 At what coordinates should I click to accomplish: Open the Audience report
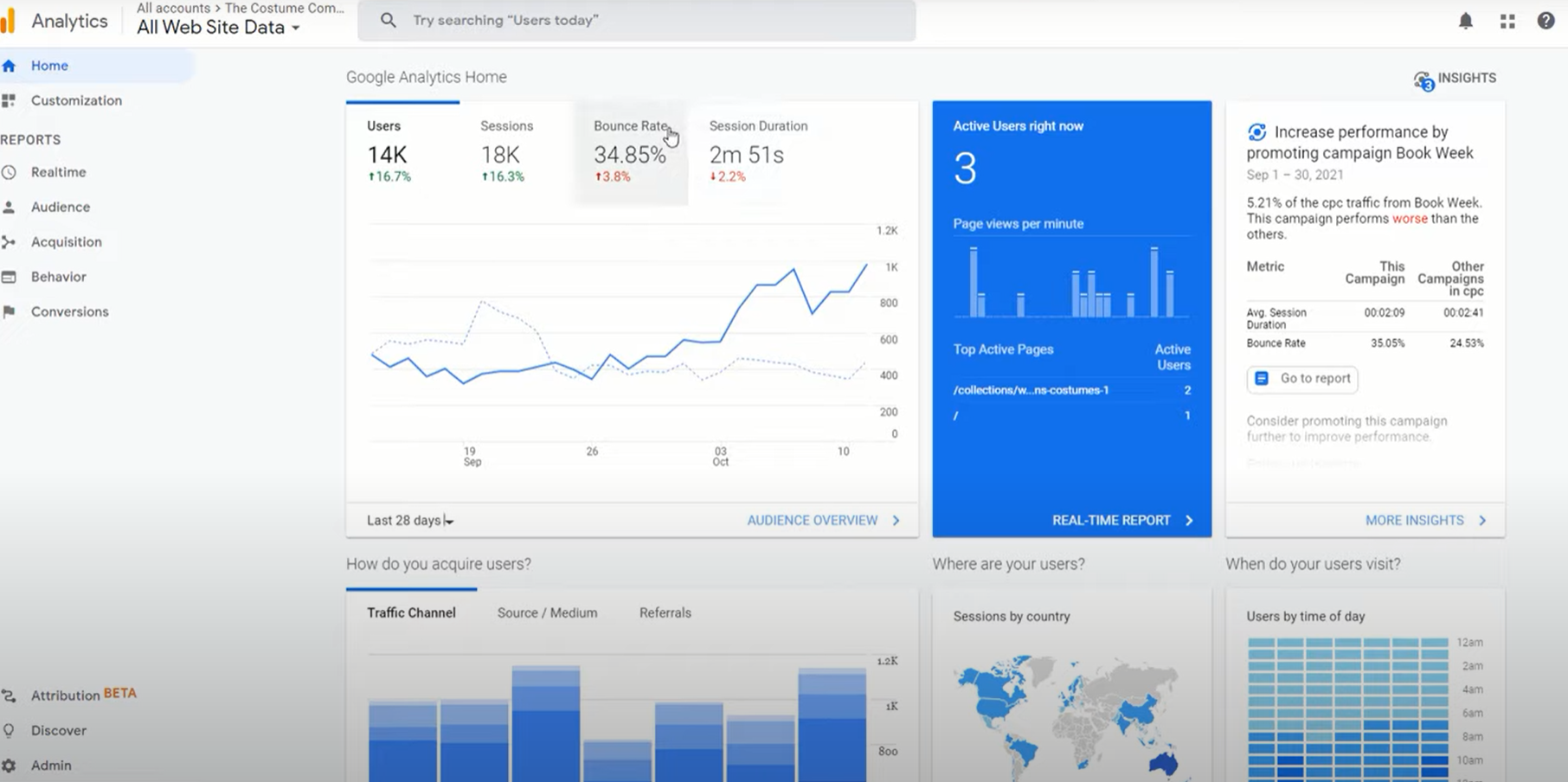coord(60,207)
